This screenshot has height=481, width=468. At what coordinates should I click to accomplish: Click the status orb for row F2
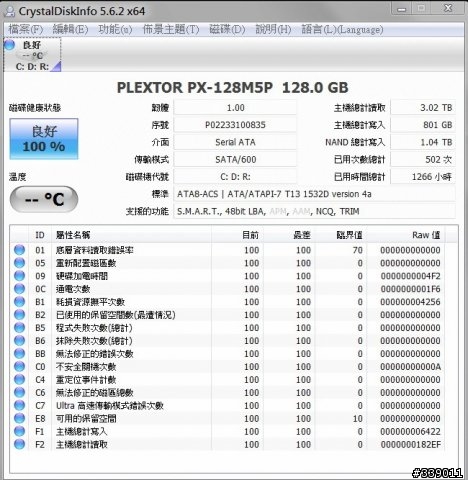pyautogui.click(x=20, y=444)
